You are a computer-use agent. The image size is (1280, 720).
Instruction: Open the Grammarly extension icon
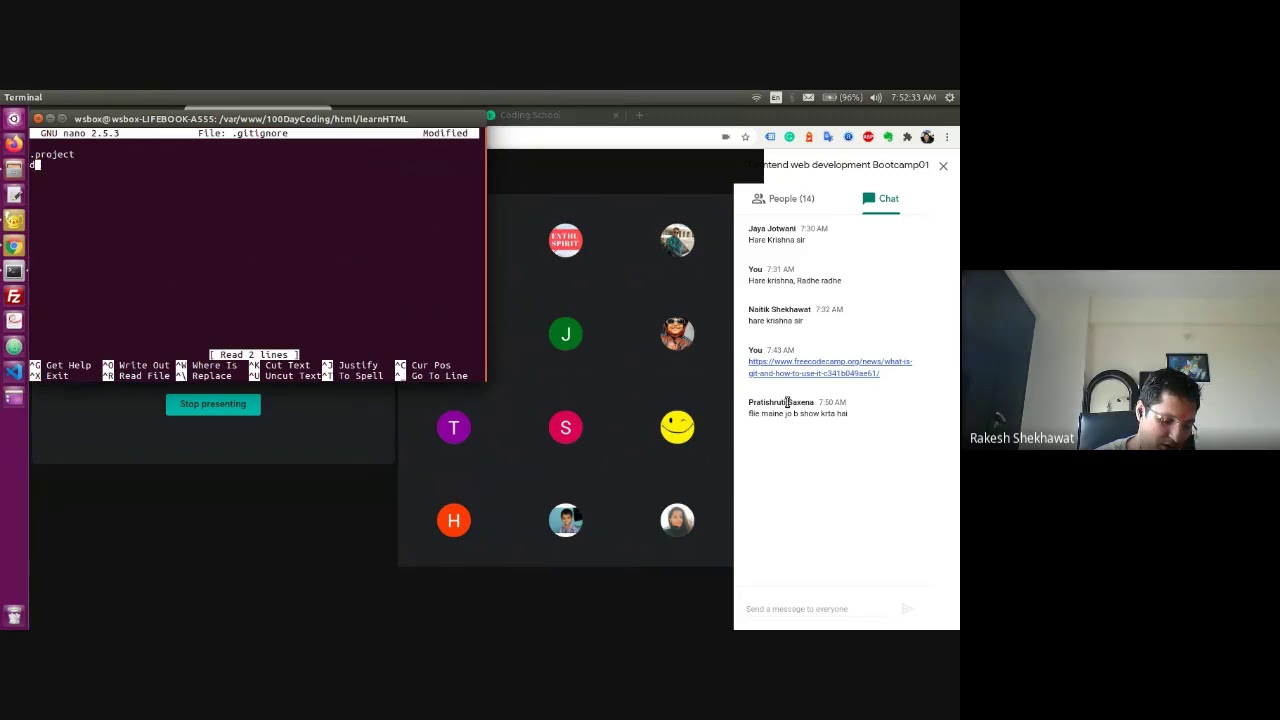(789, 137)
